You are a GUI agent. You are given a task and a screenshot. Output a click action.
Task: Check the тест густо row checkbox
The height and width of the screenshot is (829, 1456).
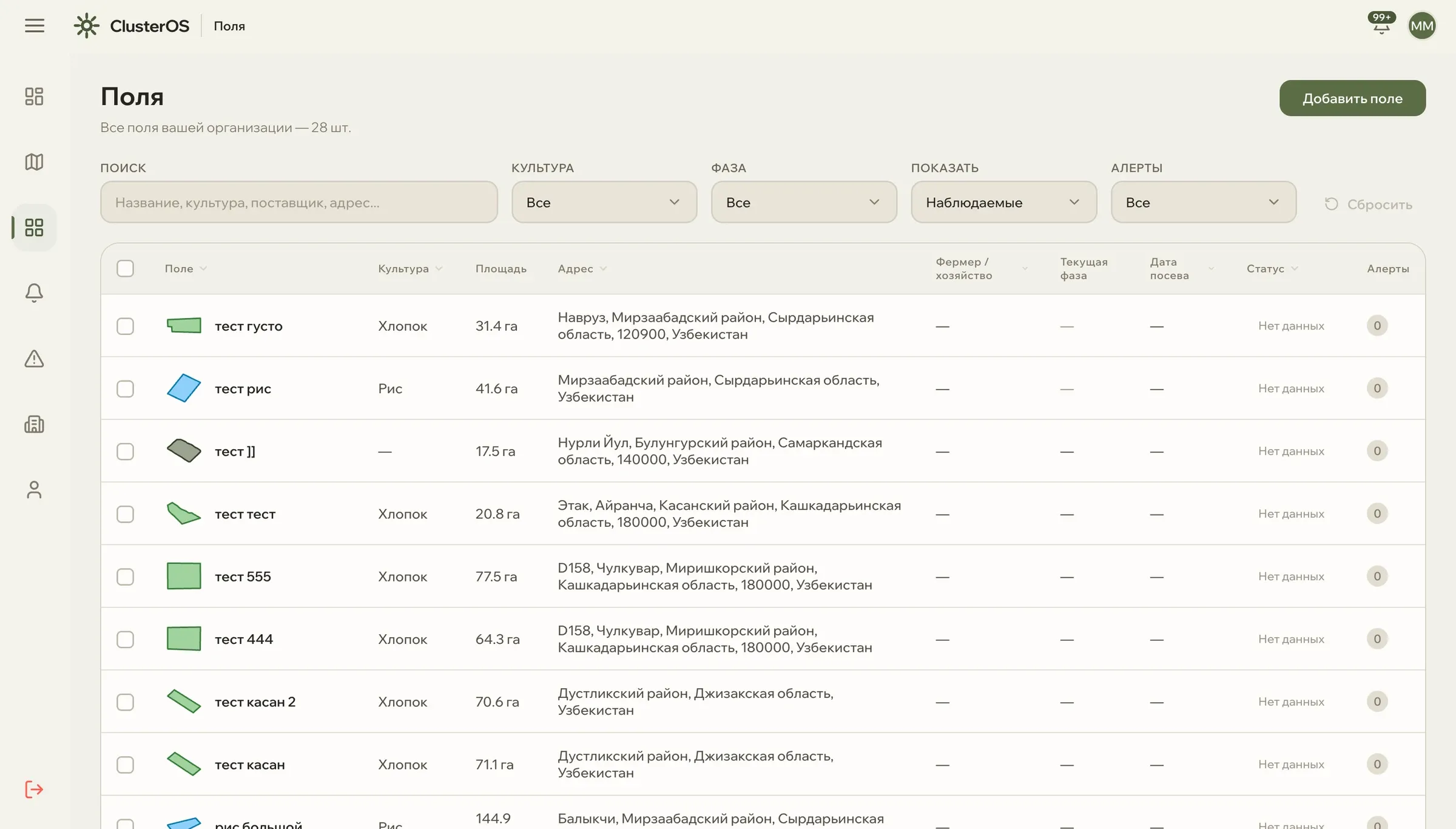coord(125,326)
